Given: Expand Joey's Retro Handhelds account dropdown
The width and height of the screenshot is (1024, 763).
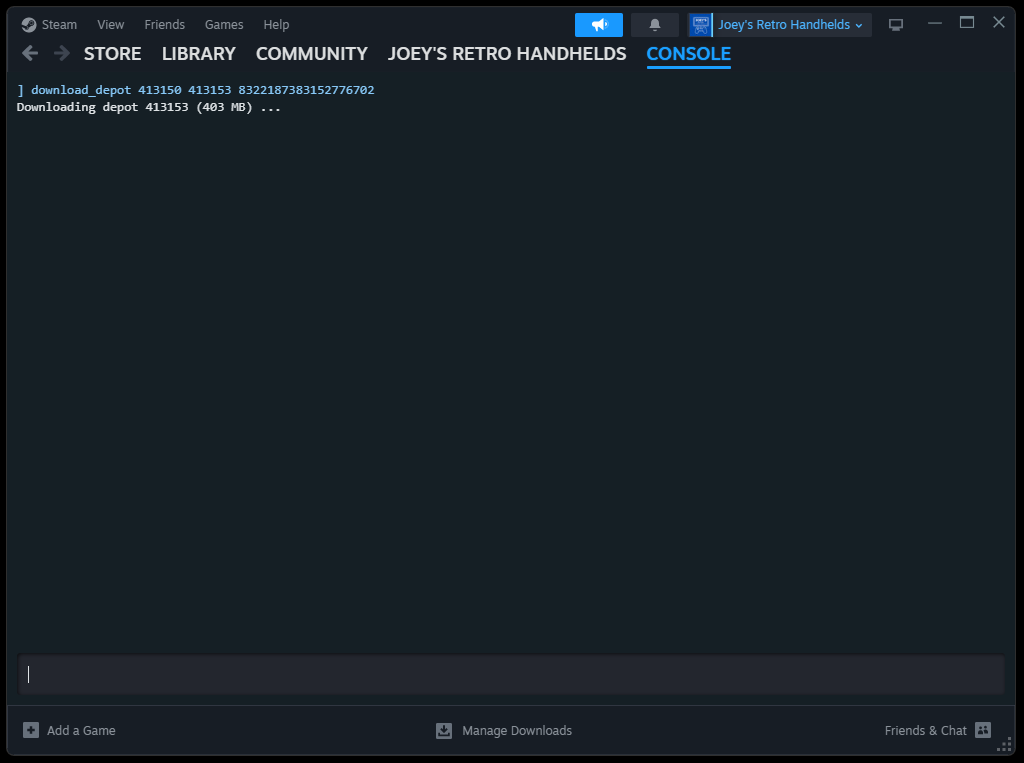Looking at the screenshot, I should click(790, 25).
